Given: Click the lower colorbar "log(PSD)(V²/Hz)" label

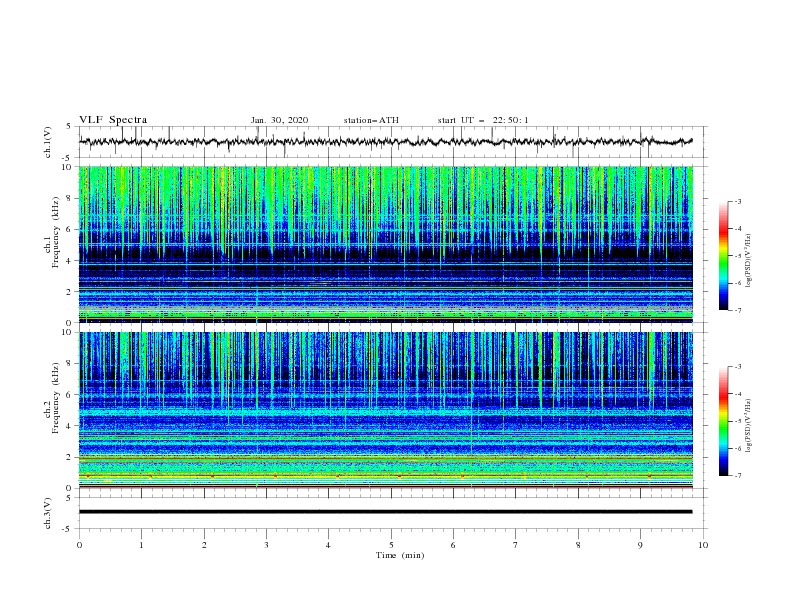Looking at the screenshot, I should point(749,426).
